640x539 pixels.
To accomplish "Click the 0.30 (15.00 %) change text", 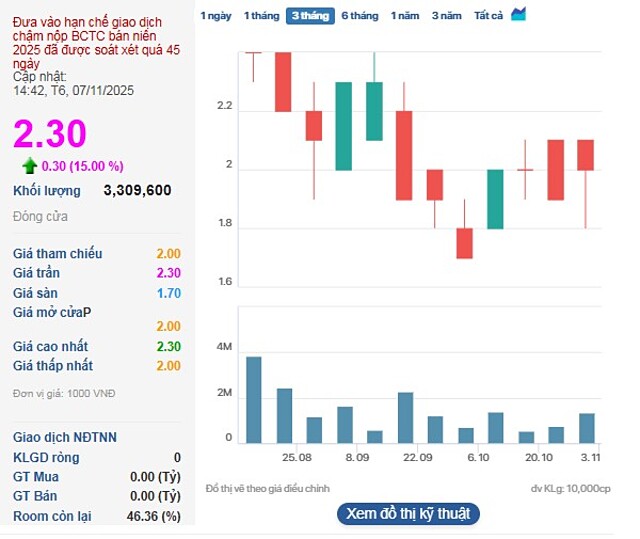I will click(x=82, y=166).
